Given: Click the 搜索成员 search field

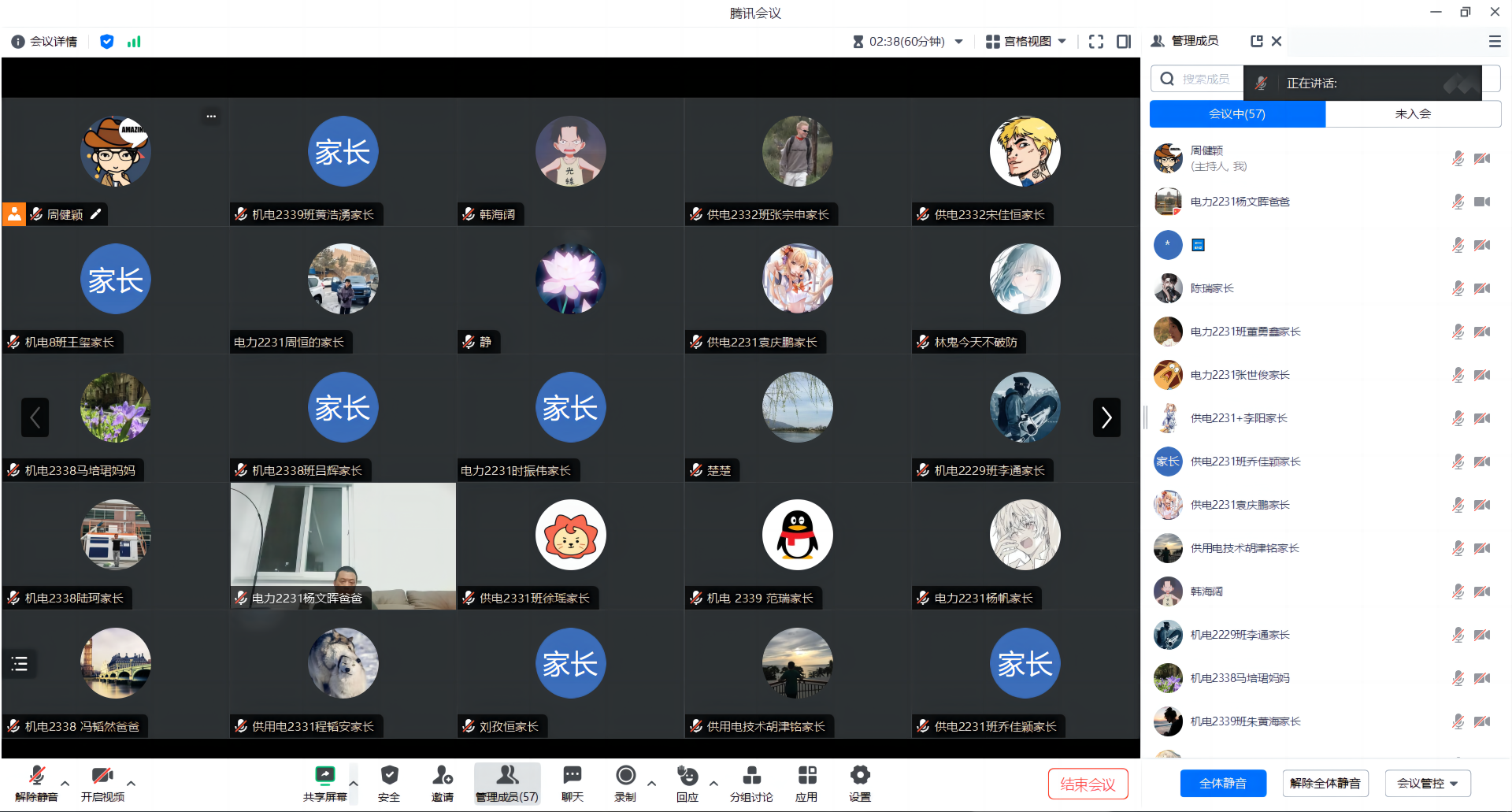Looking at the screenshot, I should [x=1205, y=80].
